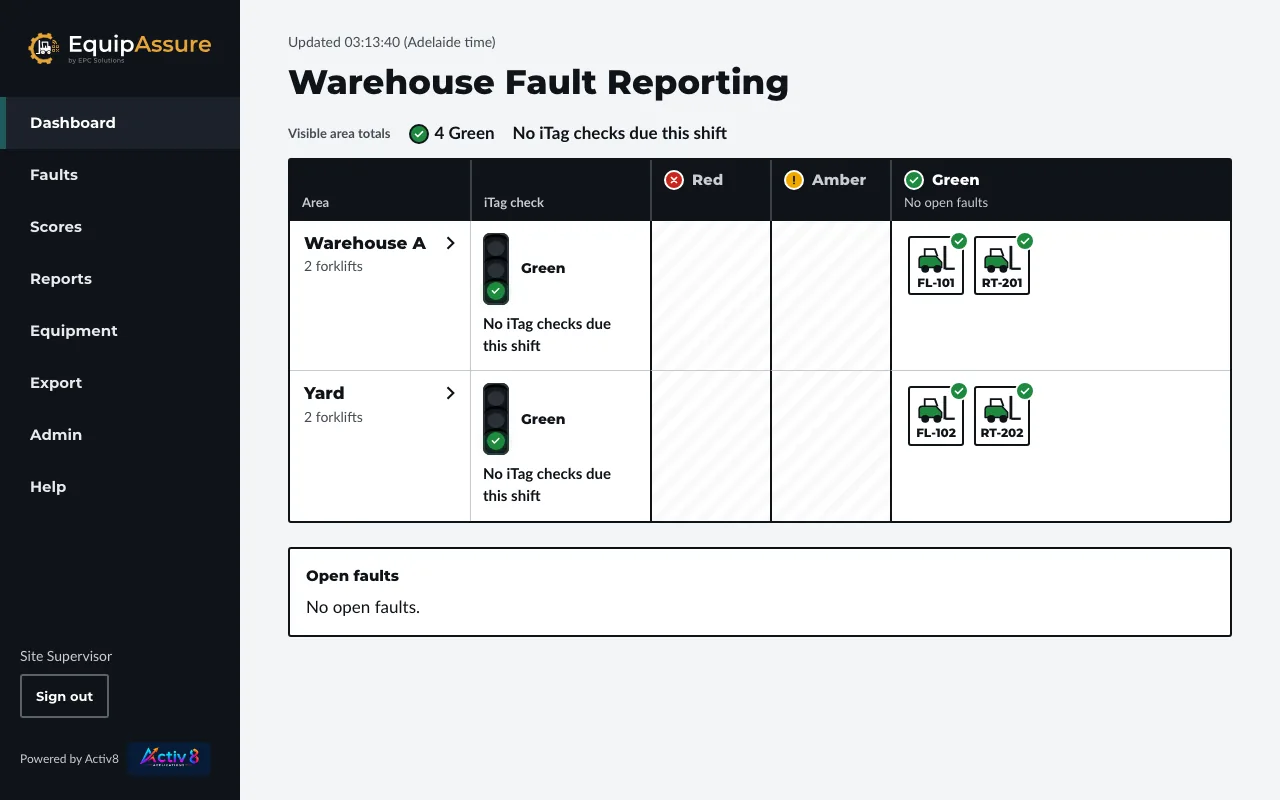The width and height of the screenshot is (1280, 800).
Task: Open forklift RT-202 icon
Action: 1002,416
